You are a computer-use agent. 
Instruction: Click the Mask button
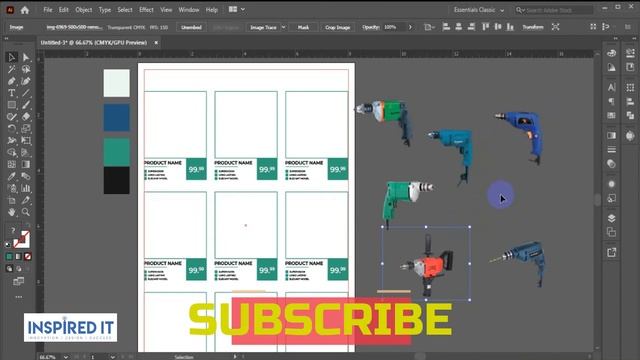pos(303,27)
